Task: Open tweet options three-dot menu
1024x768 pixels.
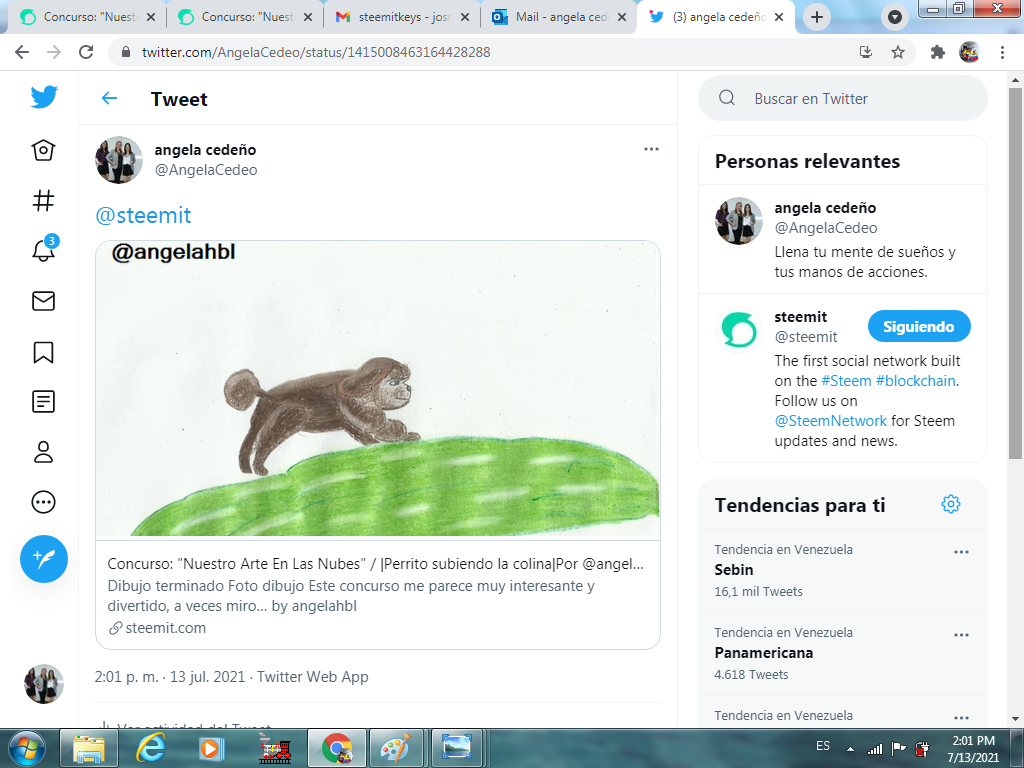Action: tap(651, 149)
